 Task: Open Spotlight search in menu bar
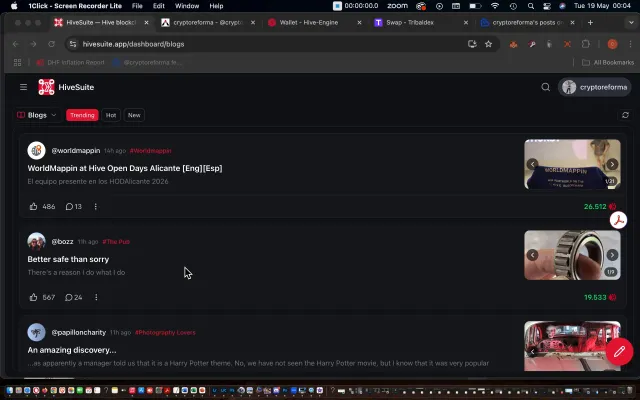[x=530, y=6]
